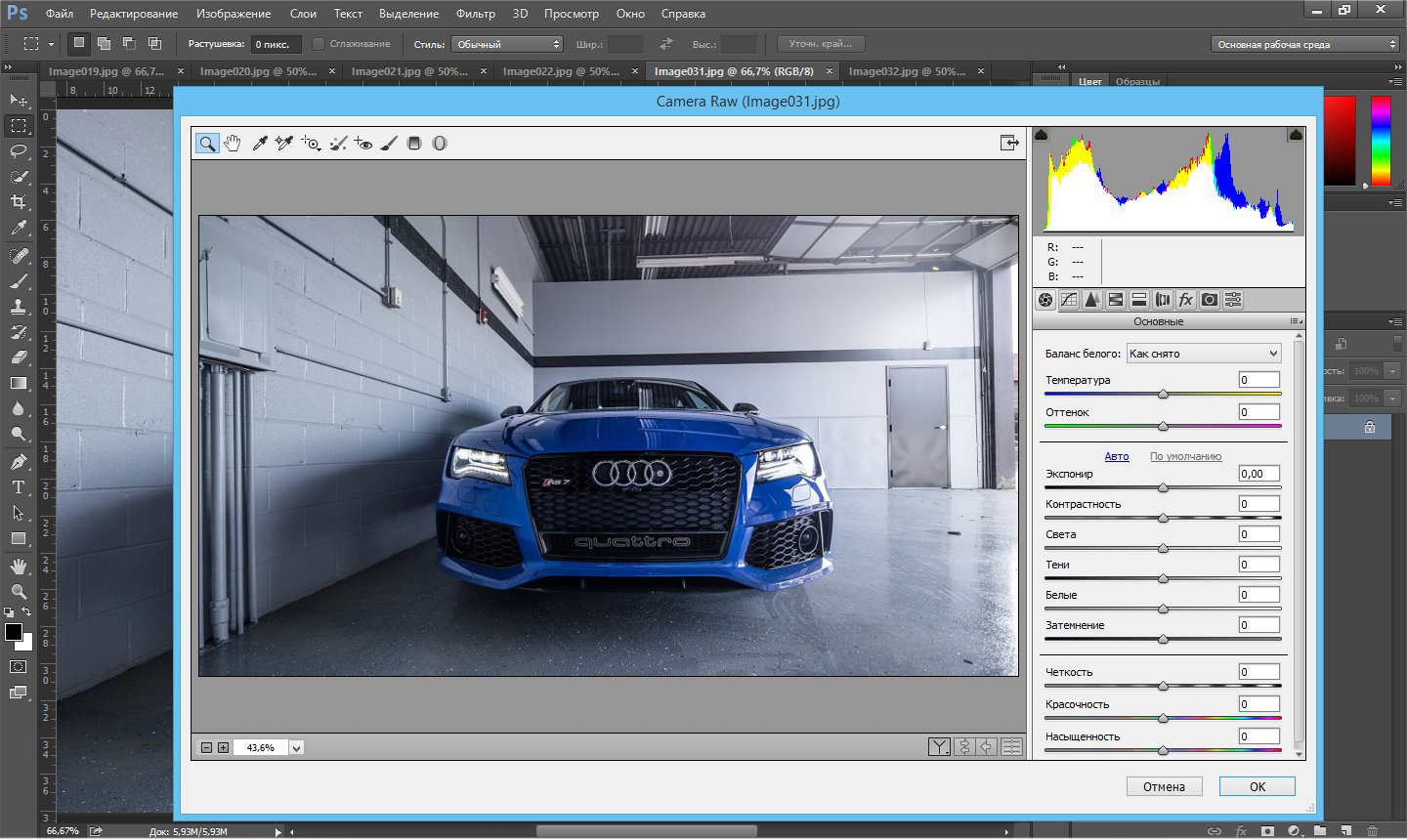Viewport: 1407px width, 840px height.
Task: Select the Spot Removal tool
Action: (338, 144)
